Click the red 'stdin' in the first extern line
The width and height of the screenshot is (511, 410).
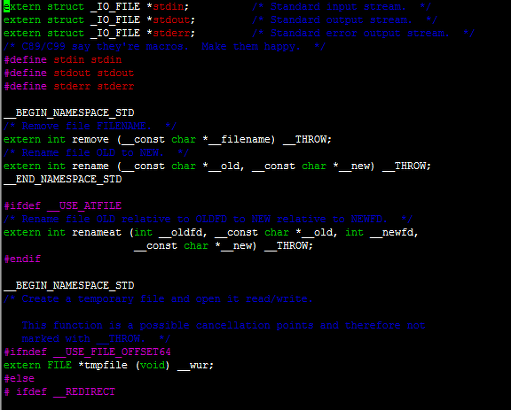168,7
